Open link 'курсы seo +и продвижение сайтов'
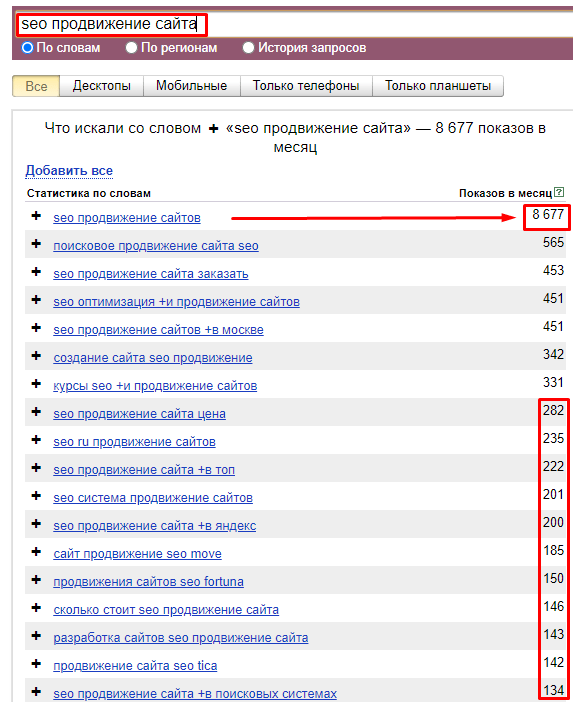The image size is (573, 702). [x=155, y=386]
